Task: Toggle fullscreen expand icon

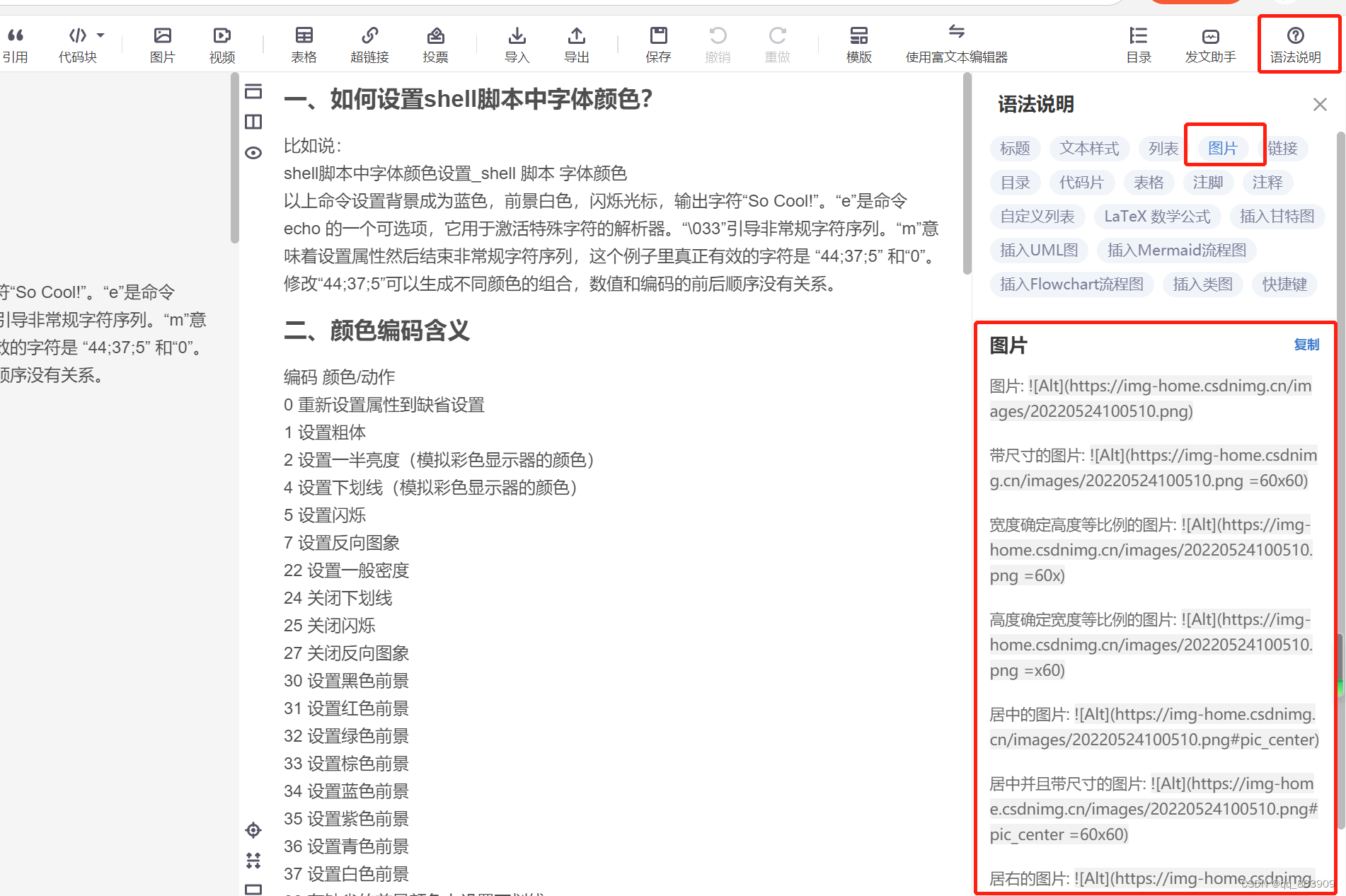Action: 253,861
